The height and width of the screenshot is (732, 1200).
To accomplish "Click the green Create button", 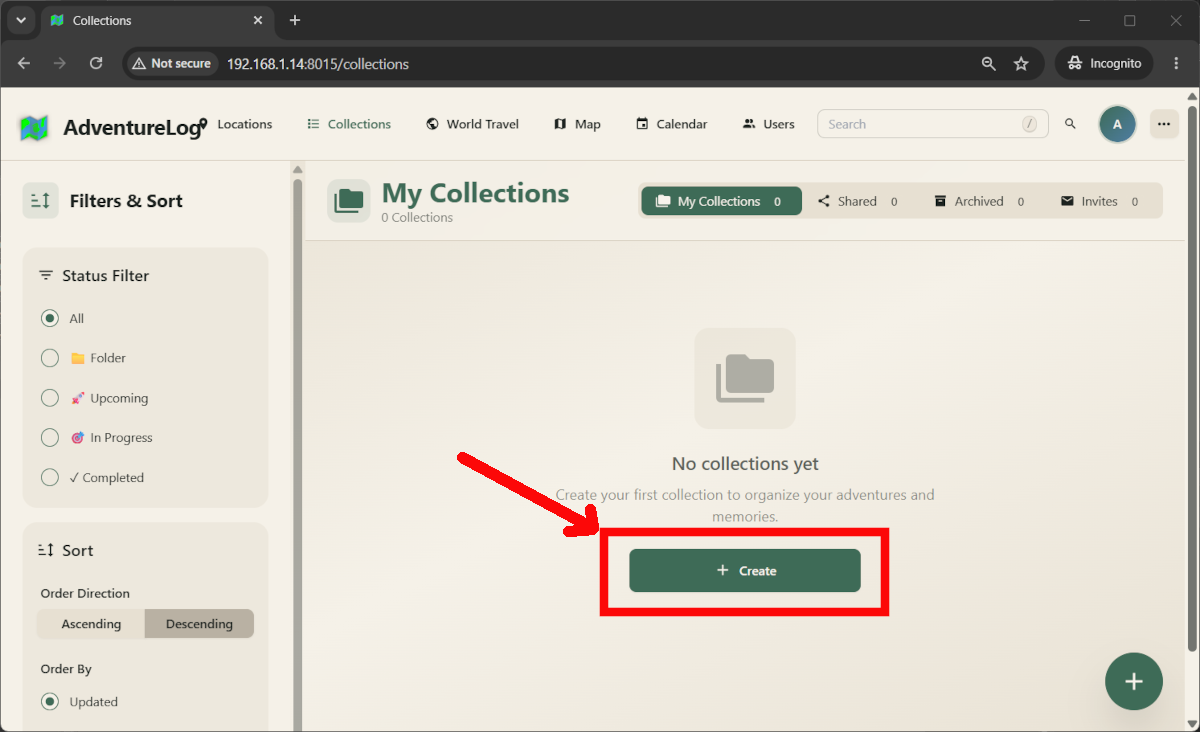I will [745, 570].
